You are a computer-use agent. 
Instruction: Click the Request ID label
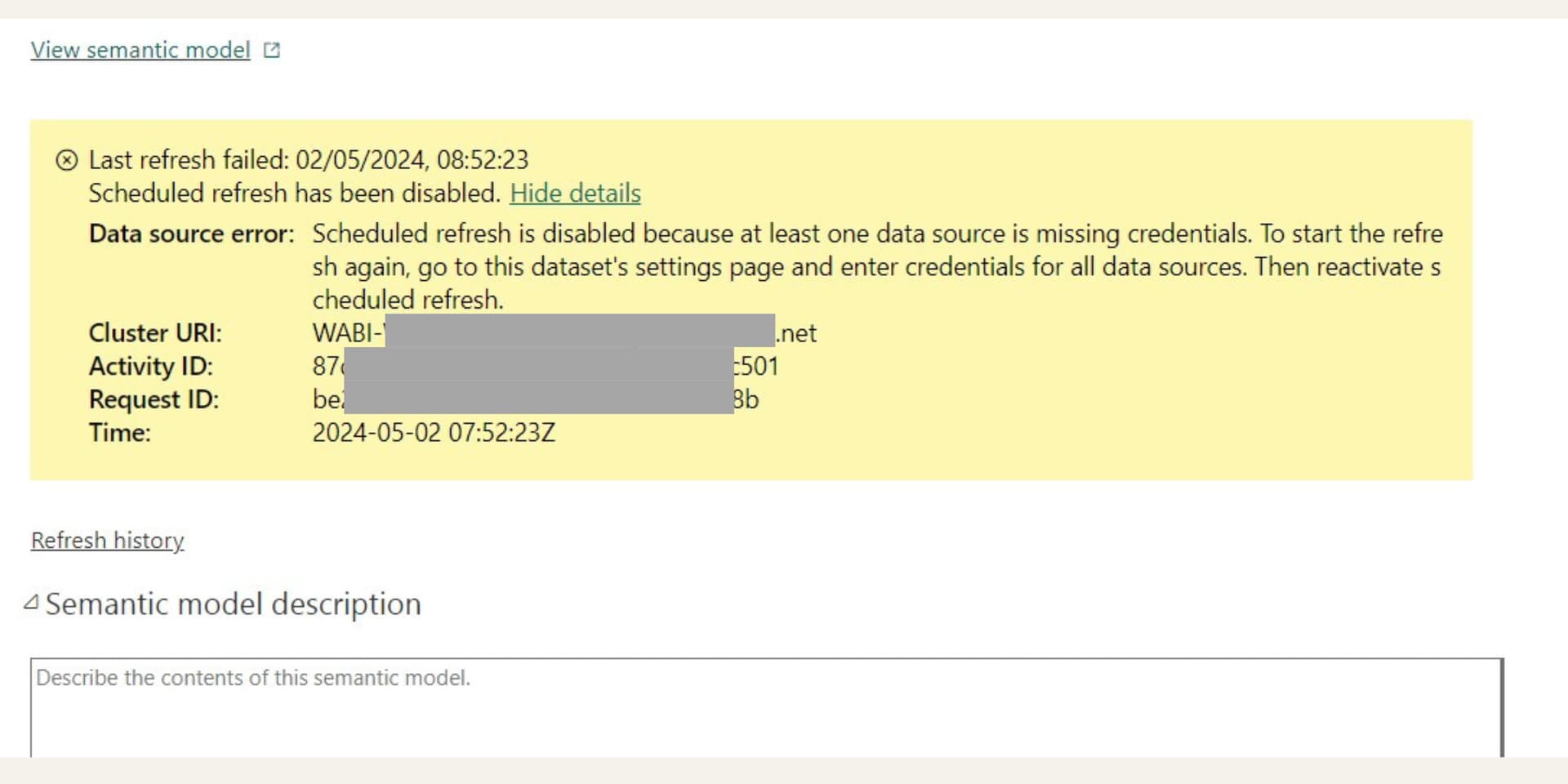(154, 400)
